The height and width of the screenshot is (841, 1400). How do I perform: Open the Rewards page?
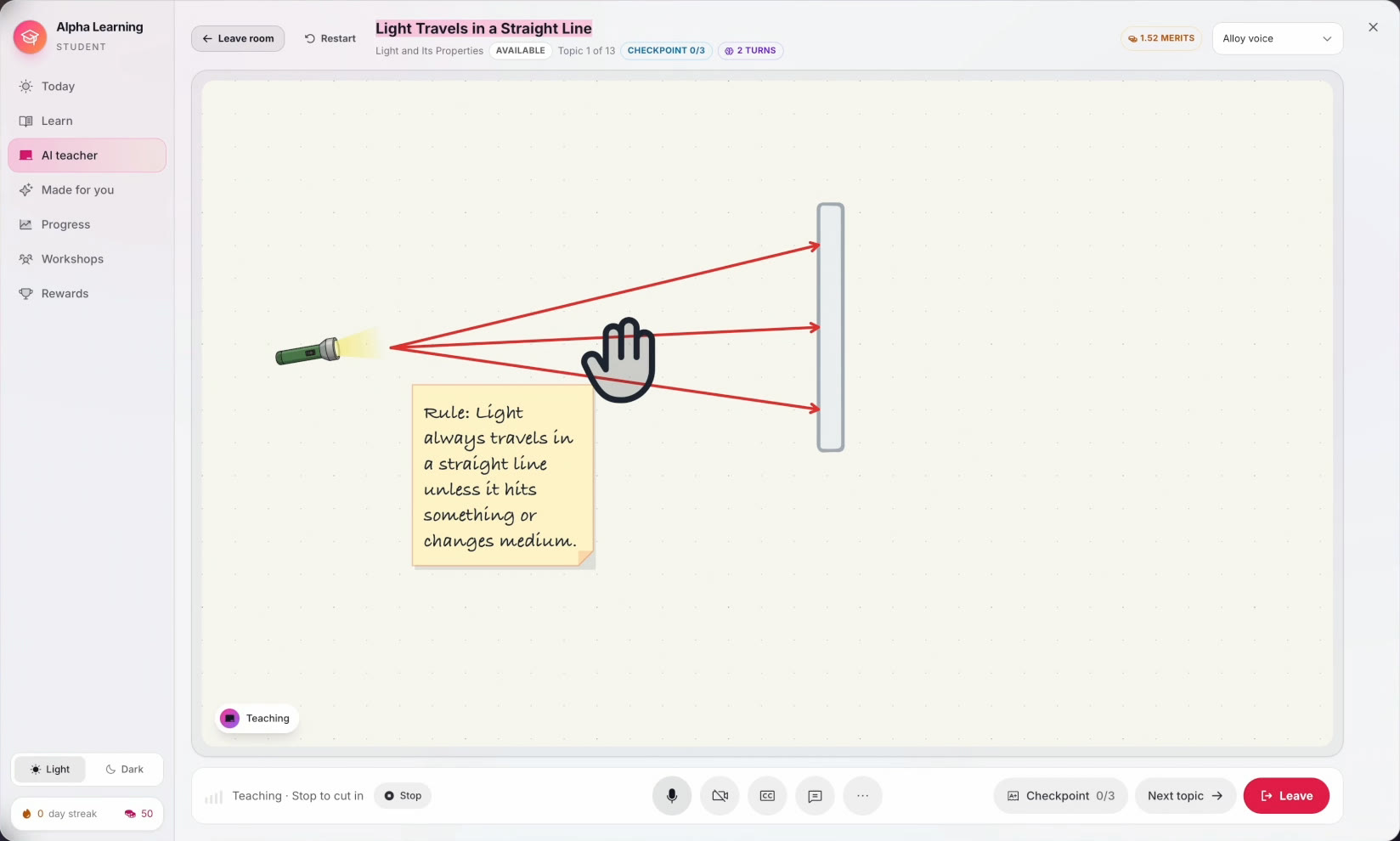pyautogui.click(x=87, y=294)
